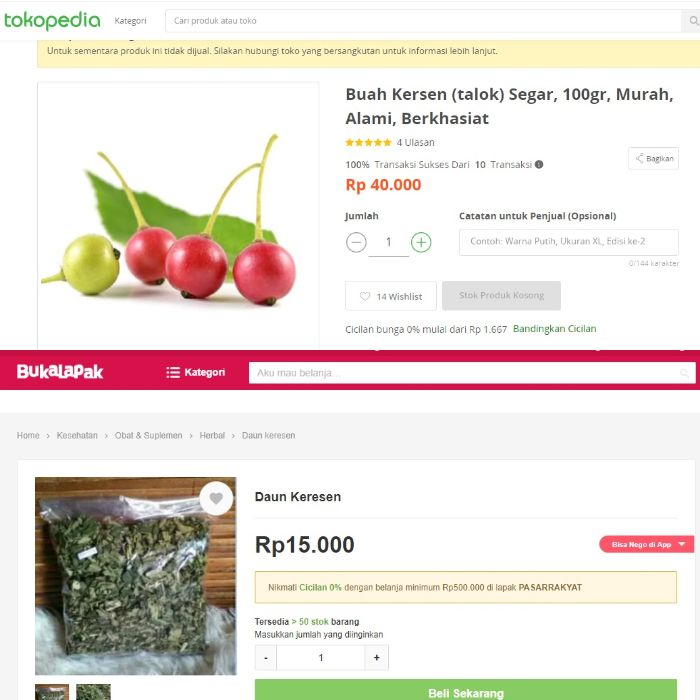This screenshot has height=700, width=700.
Task: Toggle the 14 Wishlist heart button
Action: tap(391, 296)
